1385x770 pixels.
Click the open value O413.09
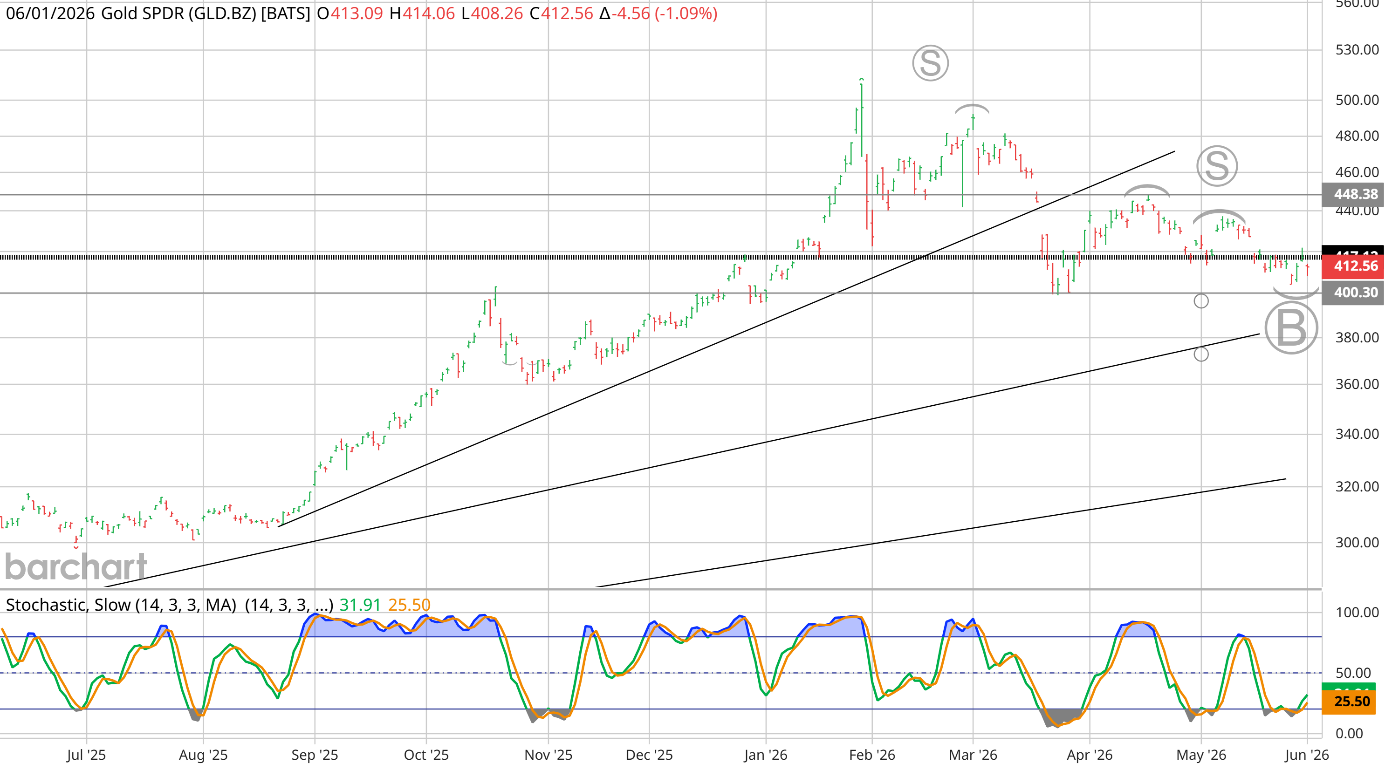[x=350, y=14]
